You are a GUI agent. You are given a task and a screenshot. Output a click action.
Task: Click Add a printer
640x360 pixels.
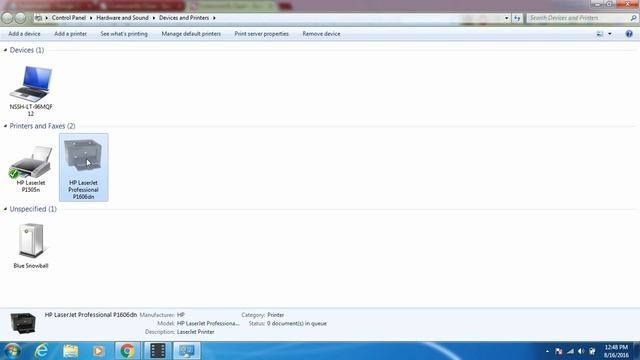coord(71,34)
